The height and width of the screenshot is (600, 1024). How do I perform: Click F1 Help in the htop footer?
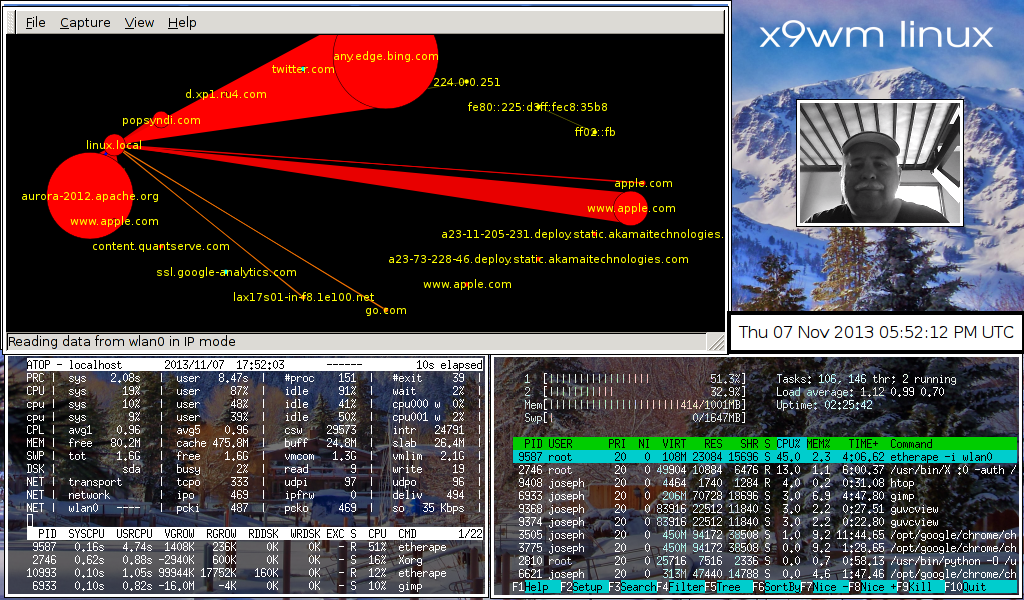pyautogui.click(x=530, y=587)
